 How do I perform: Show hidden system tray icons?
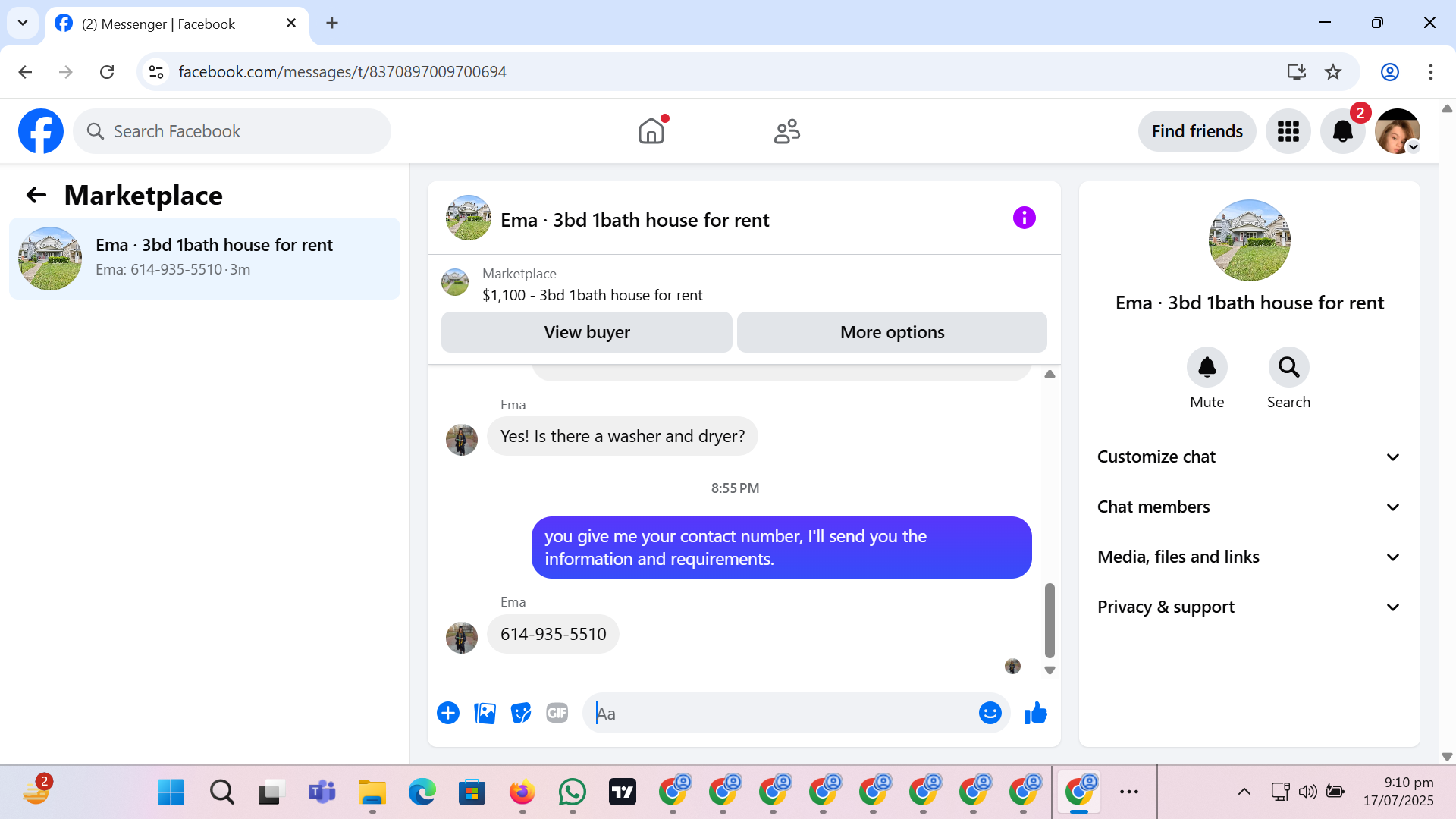(x=1244, y=792)
